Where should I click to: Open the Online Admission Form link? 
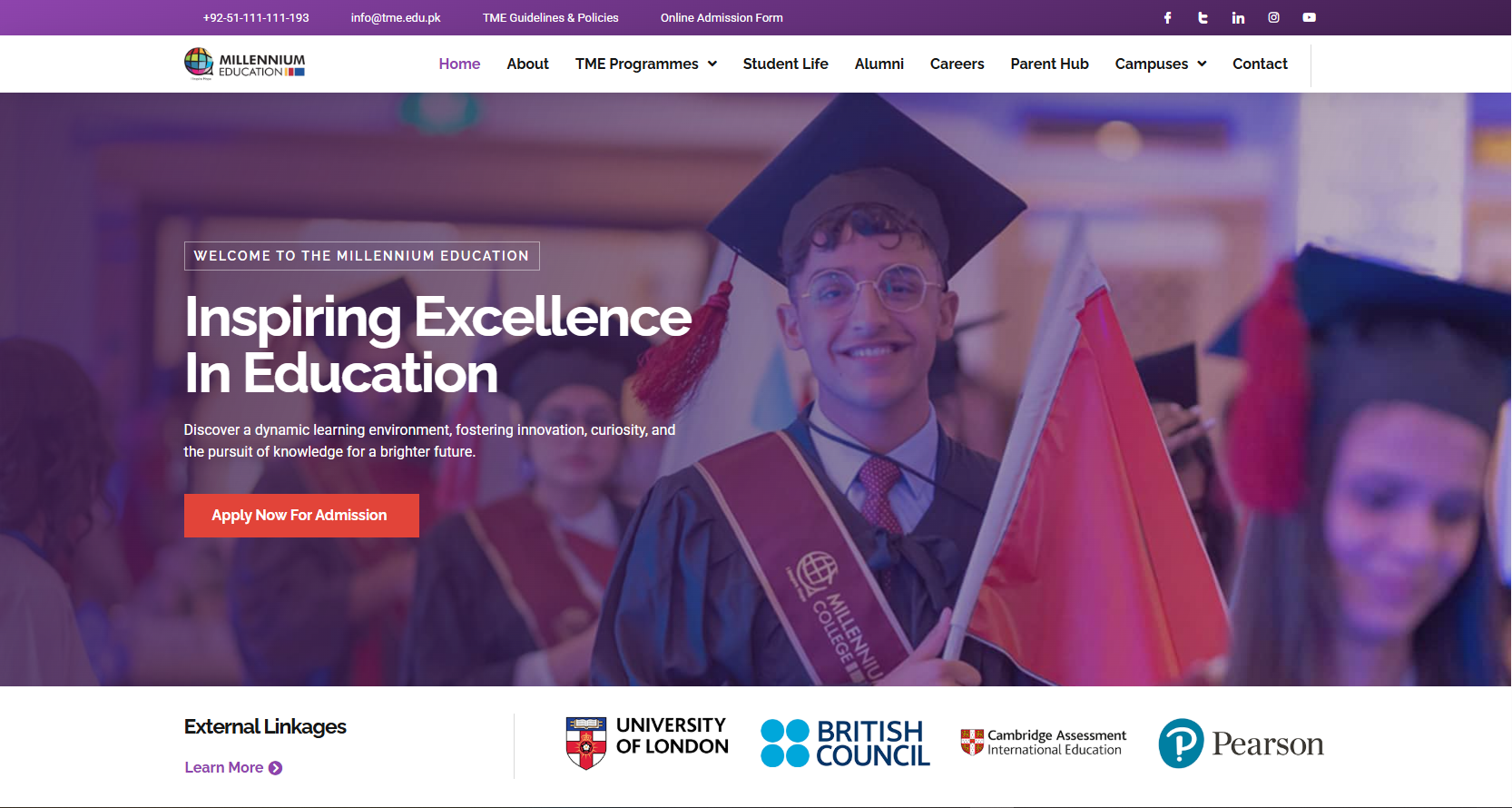tap(722, 17)
